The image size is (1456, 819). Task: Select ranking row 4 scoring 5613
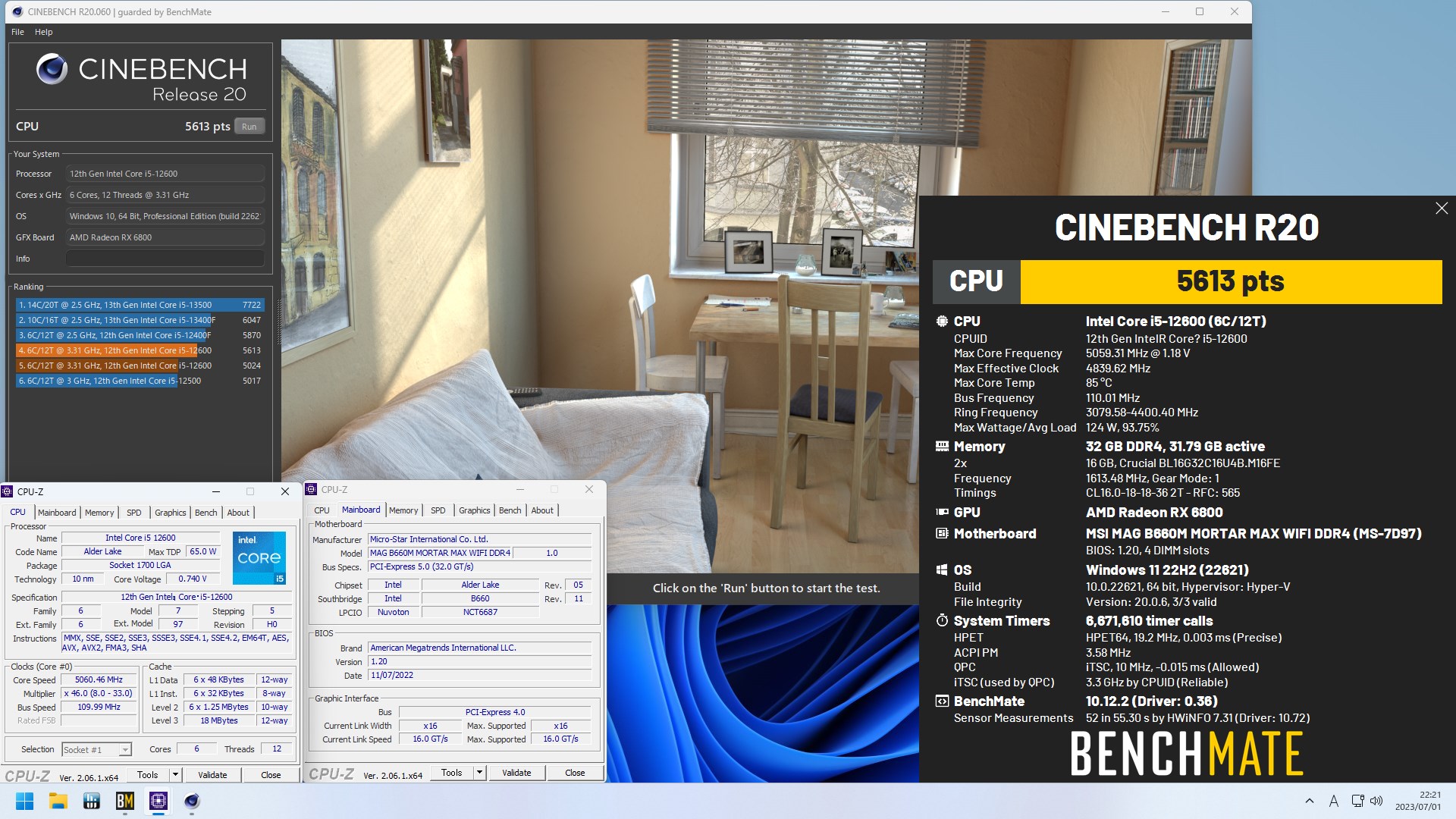pos(140,350)
